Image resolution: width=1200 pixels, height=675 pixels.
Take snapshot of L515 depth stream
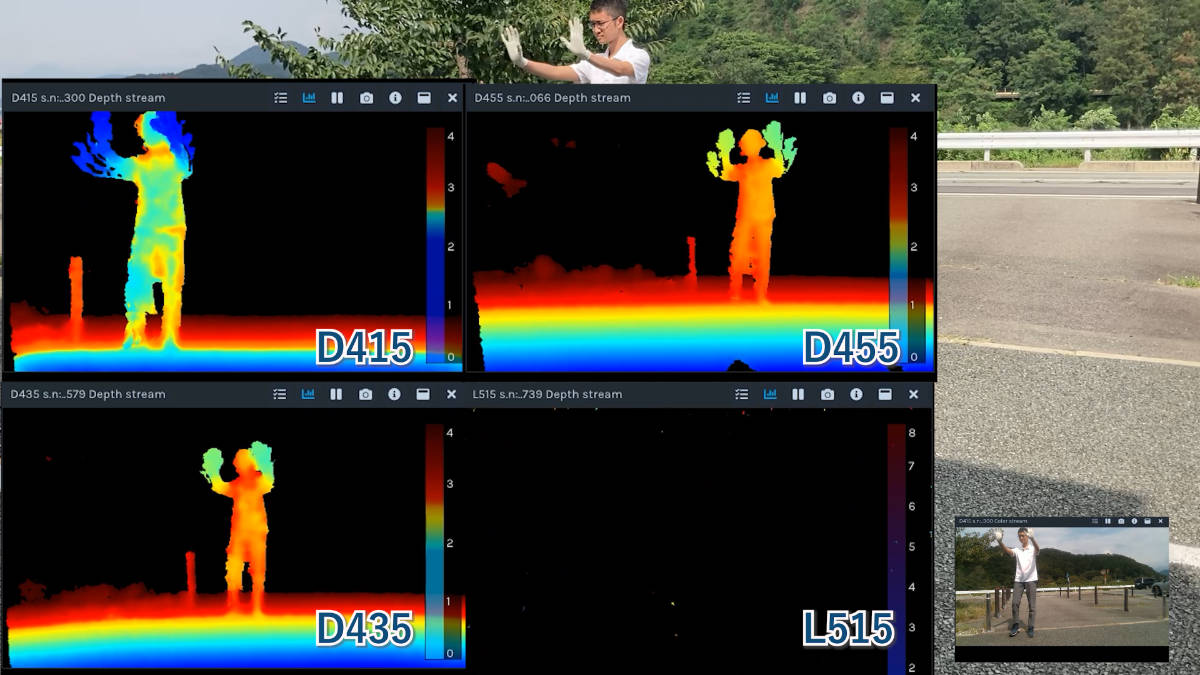click(x=827, y=394)
